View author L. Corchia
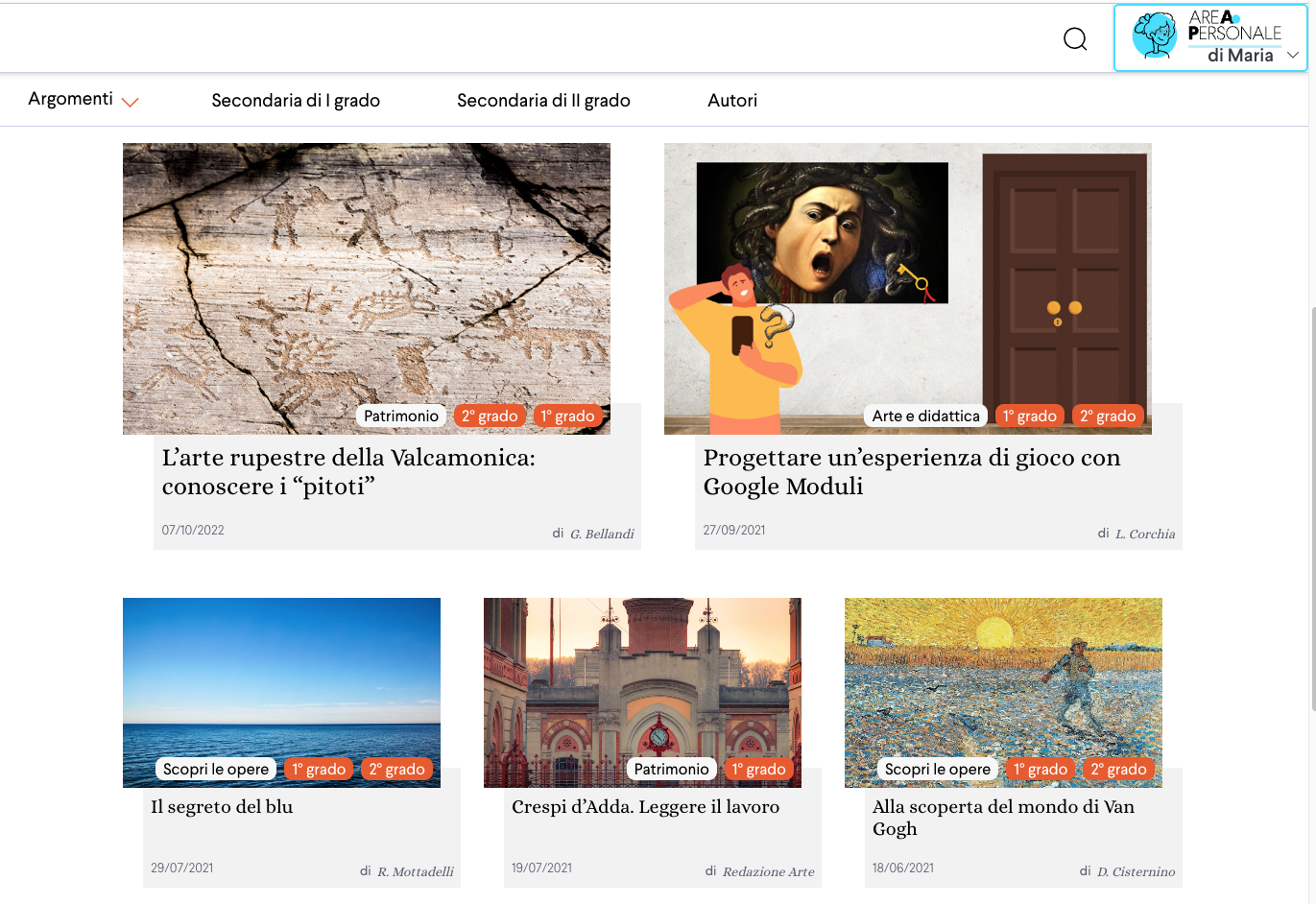Viewport: 1316px width, 904px height. [1145, 535]
